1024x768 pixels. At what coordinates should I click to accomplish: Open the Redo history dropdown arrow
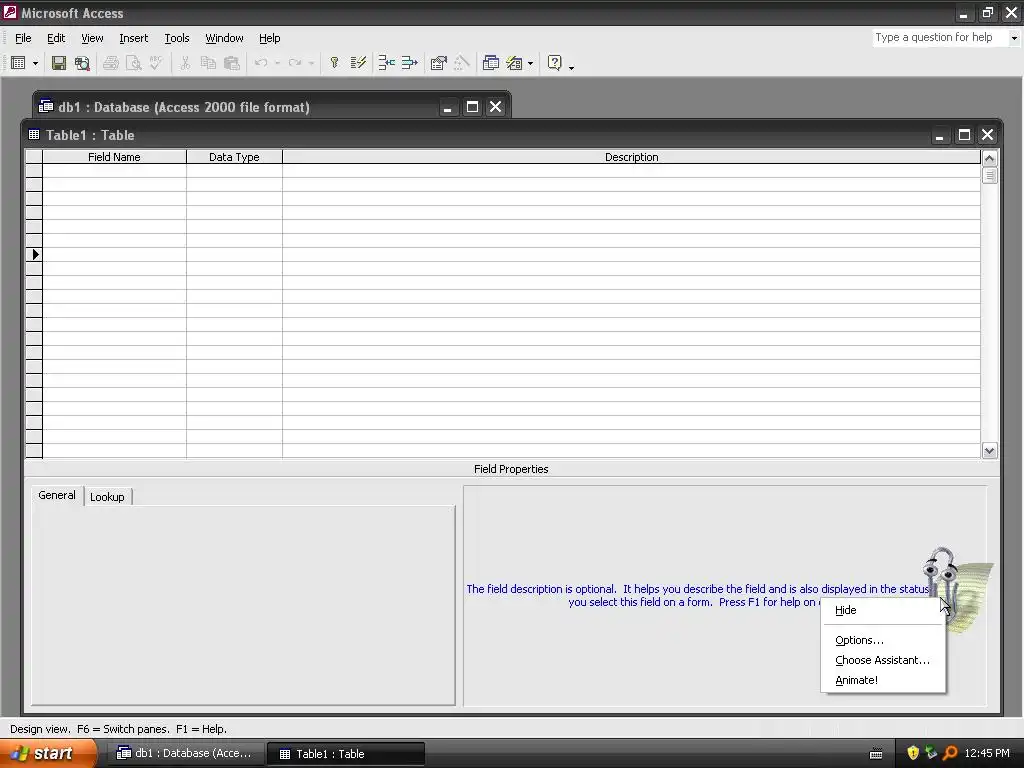[x=312, y=63]
